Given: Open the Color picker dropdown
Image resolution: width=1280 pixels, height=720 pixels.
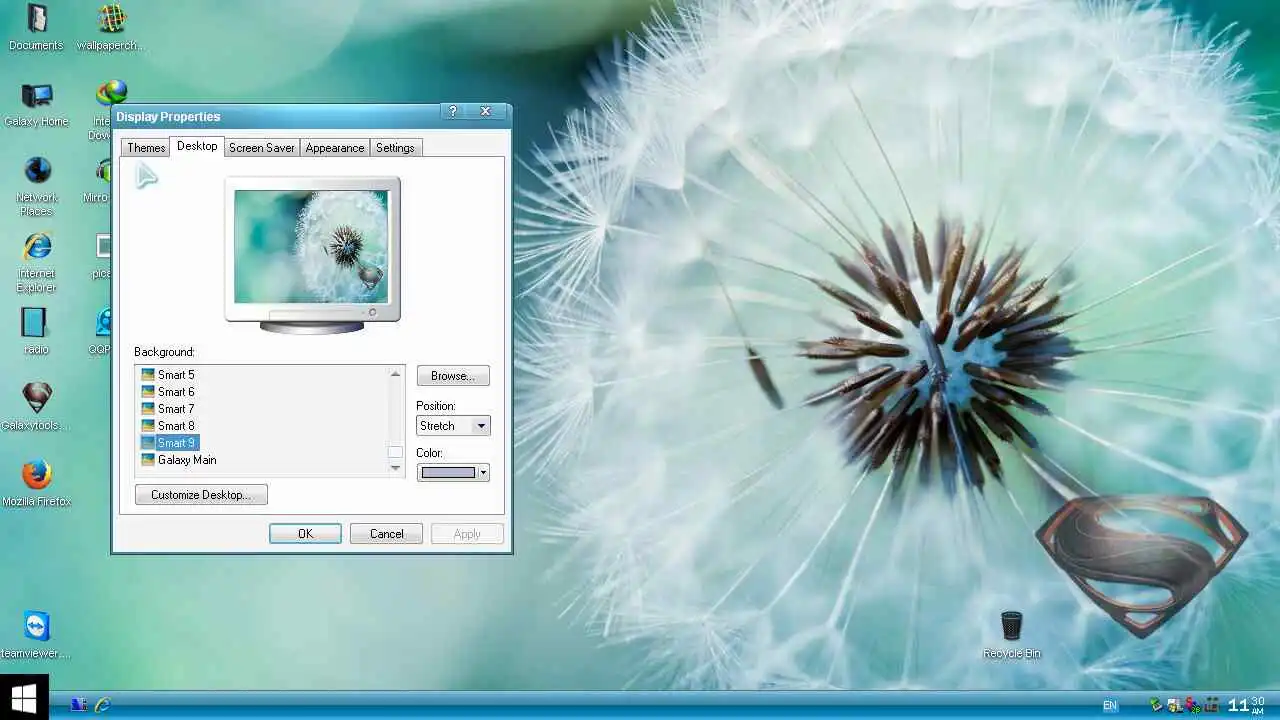Looking at the screenshot, I should 453,472.
